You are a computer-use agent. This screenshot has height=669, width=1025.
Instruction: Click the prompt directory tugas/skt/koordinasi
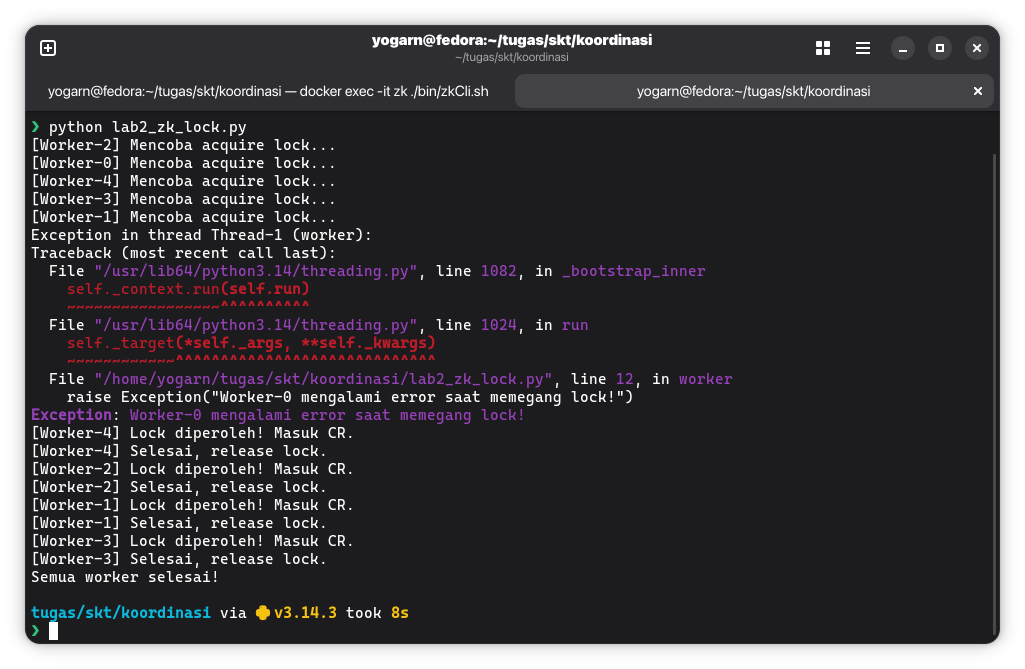point(121,613)
